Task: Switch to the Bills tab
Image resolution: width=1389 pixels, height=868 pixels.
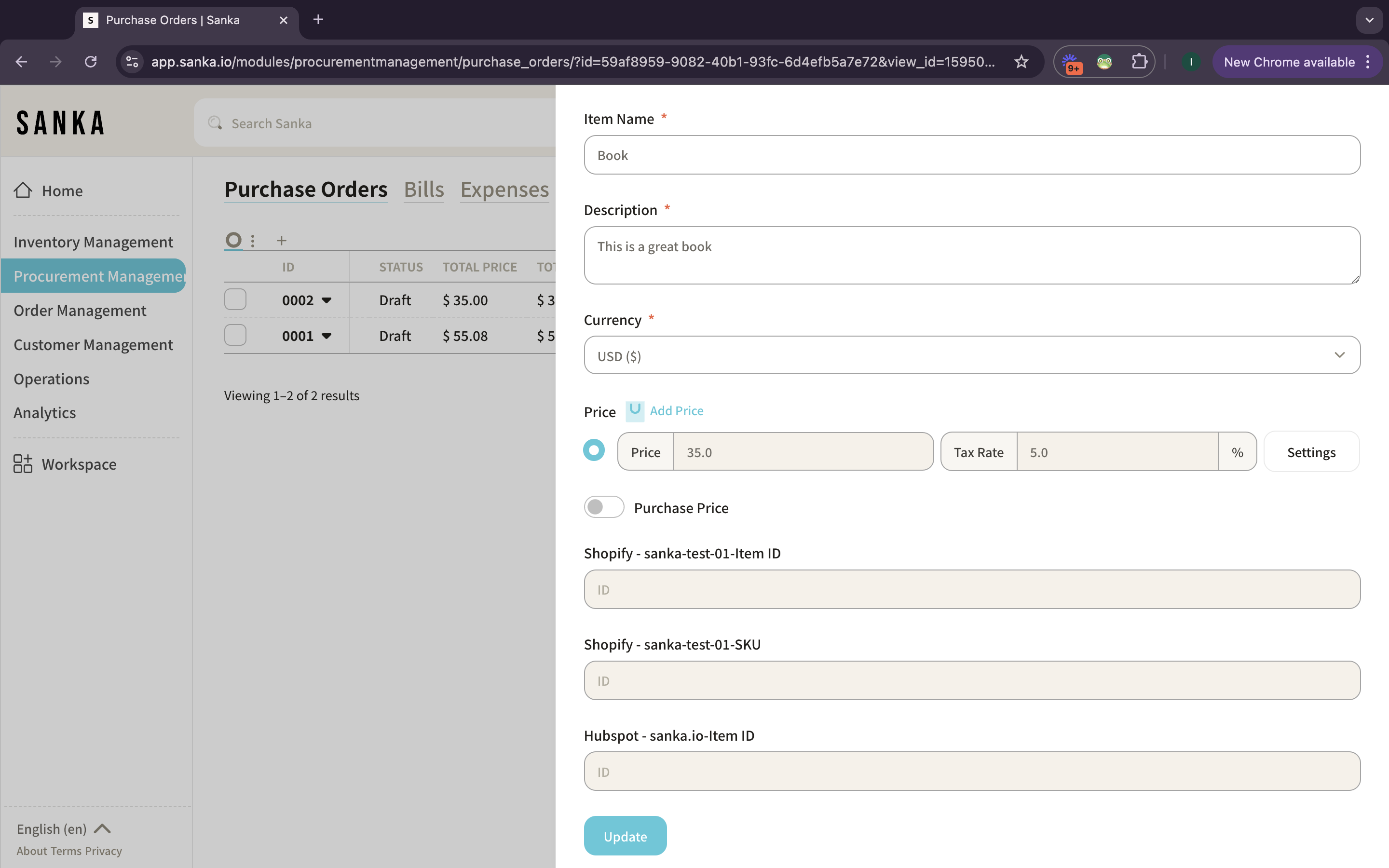Action: coord(423,190)
